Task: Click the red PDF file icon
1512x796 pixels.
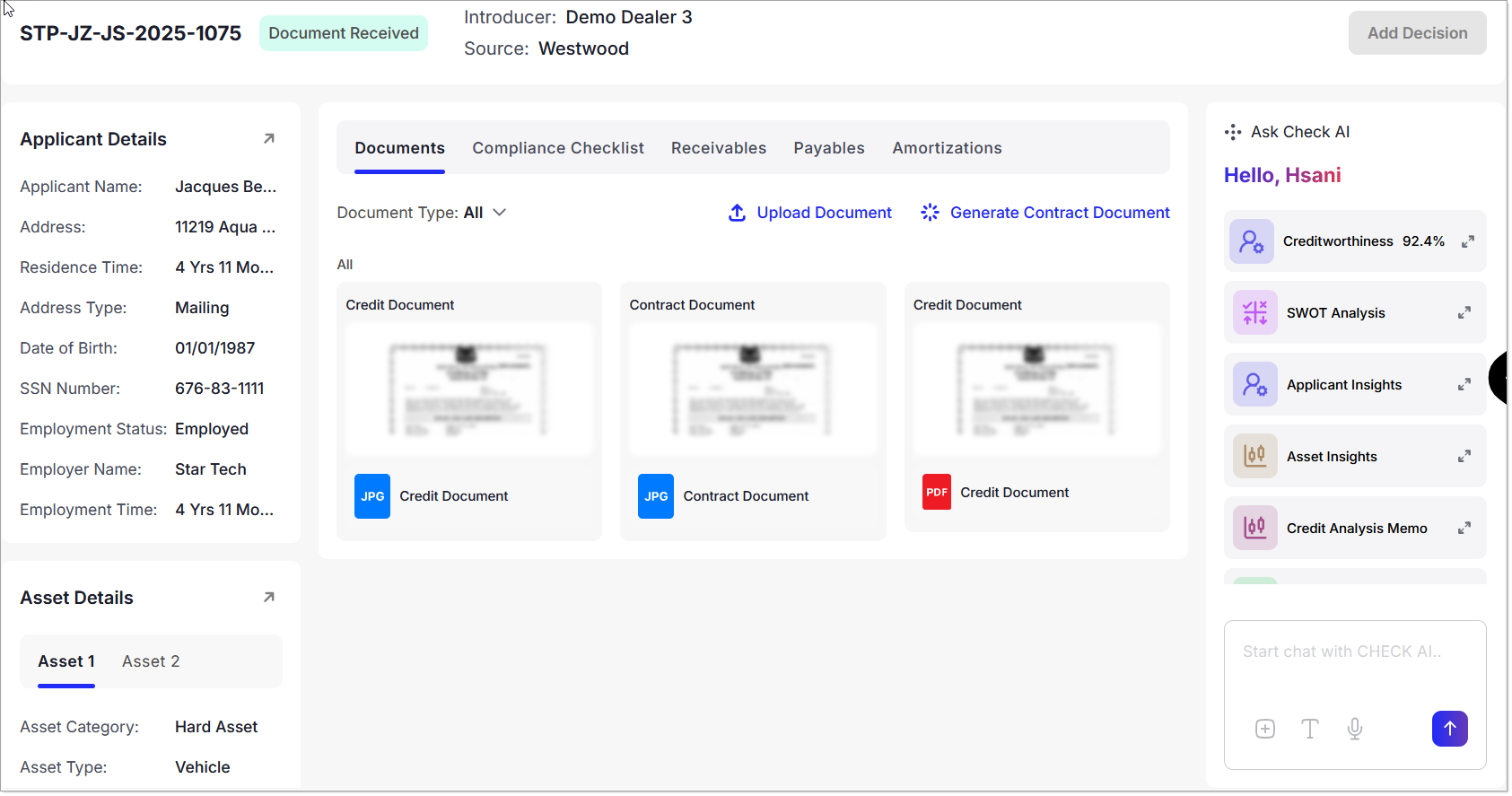Action: 936,493
